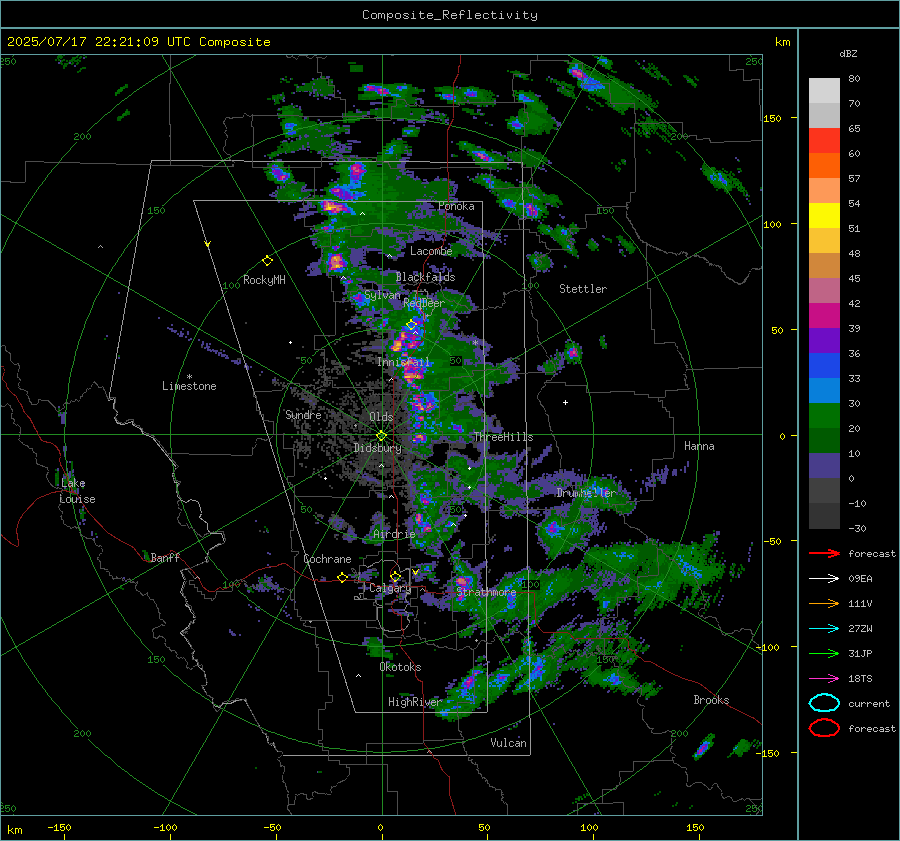Click the Lake Louise label
Screen dimensions: 900x841
click(77, 491)
